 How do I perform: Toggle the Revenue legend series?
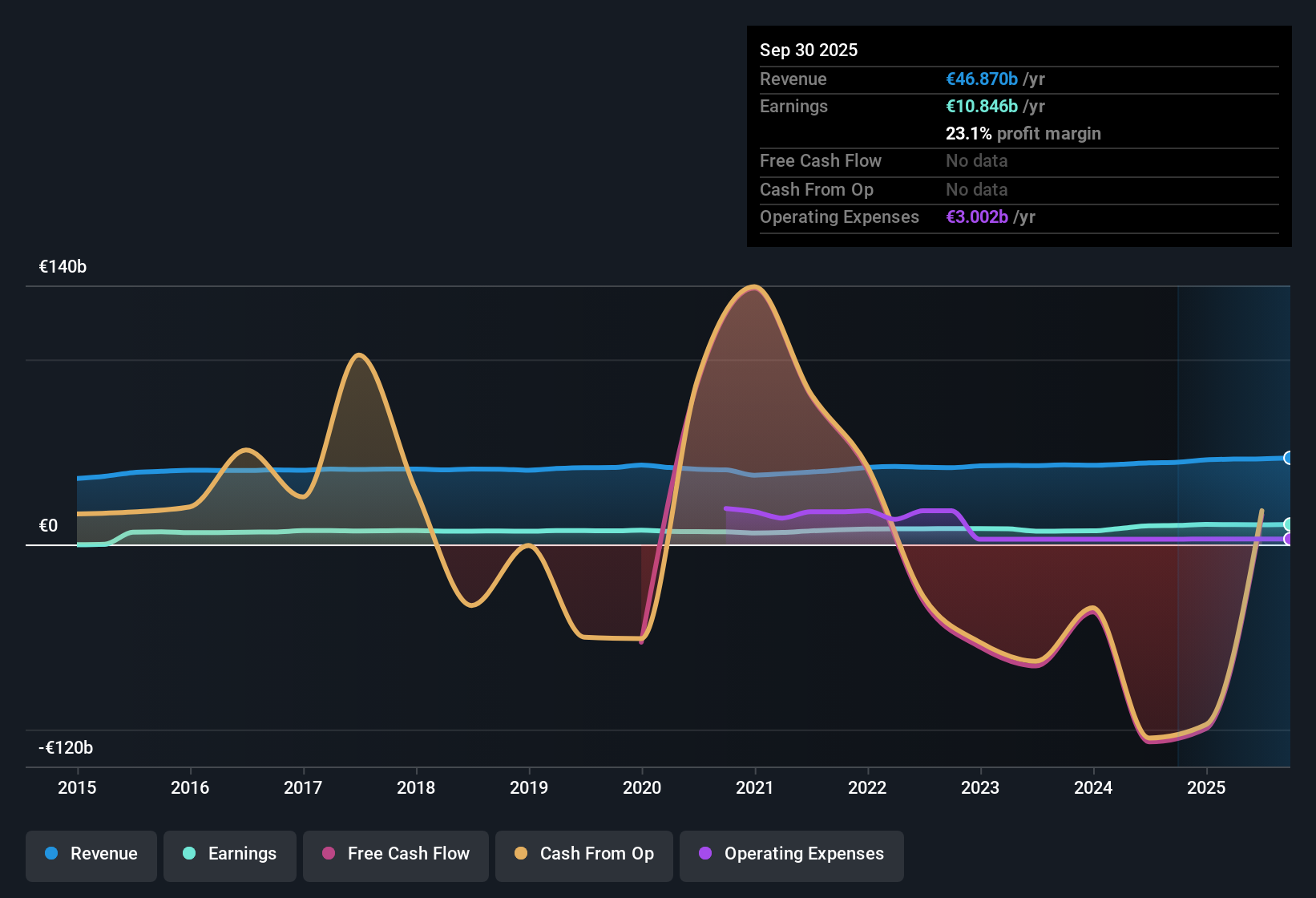(91, 854)
